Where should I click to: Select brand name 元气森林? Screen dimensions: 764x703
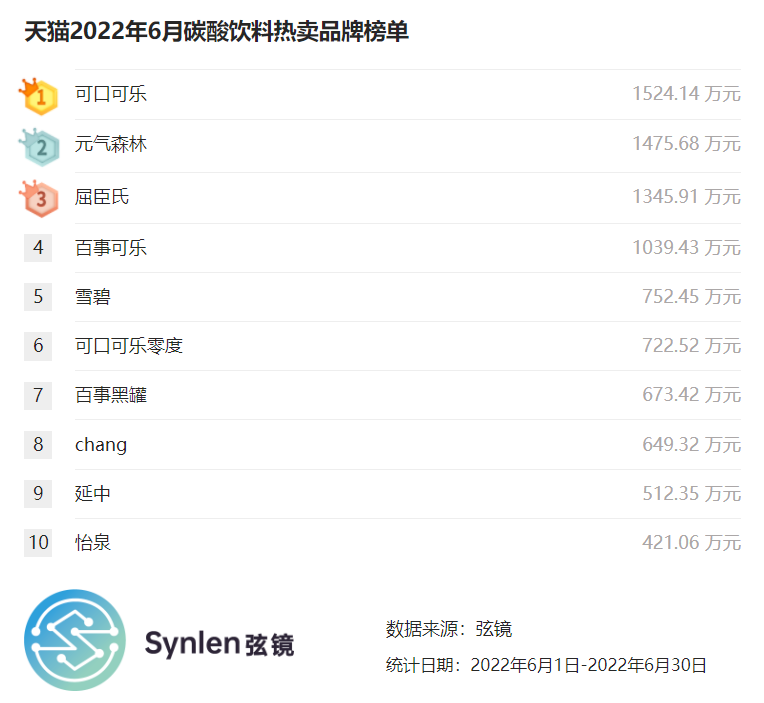pos(111,144)
